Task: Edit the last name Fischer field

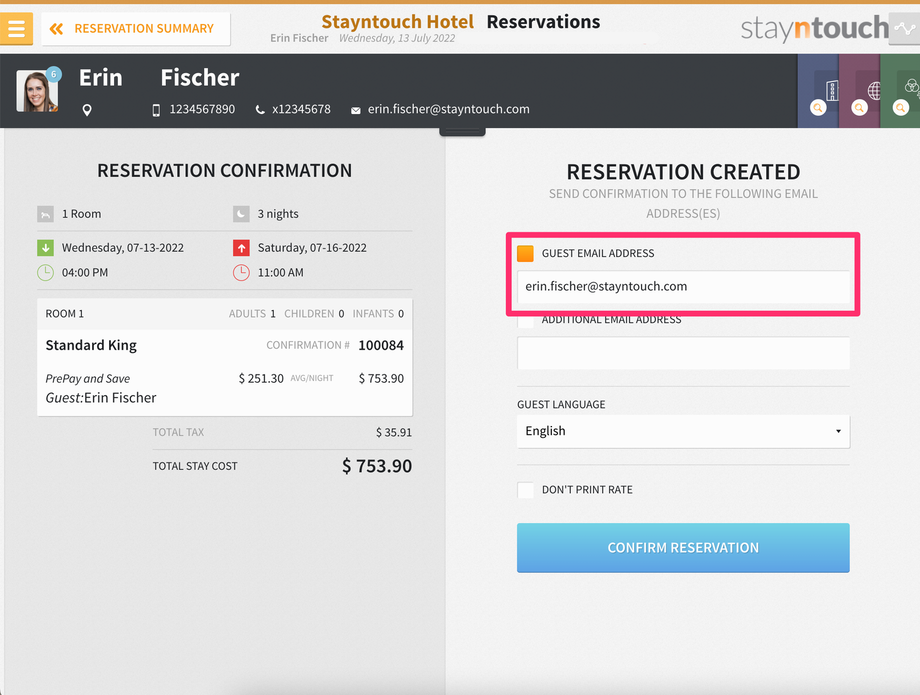Action: click(200, 77)
